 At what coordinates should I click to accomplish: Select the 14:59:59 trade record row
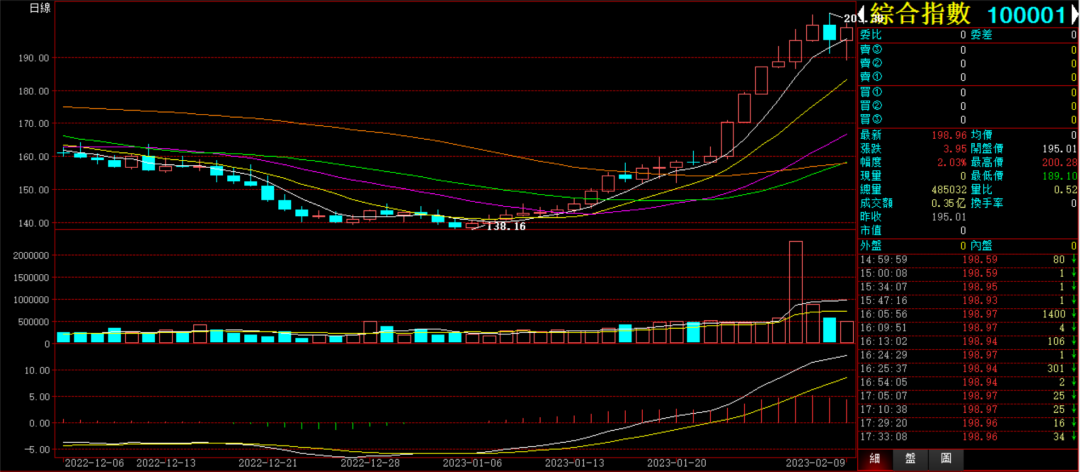[967, 258]
